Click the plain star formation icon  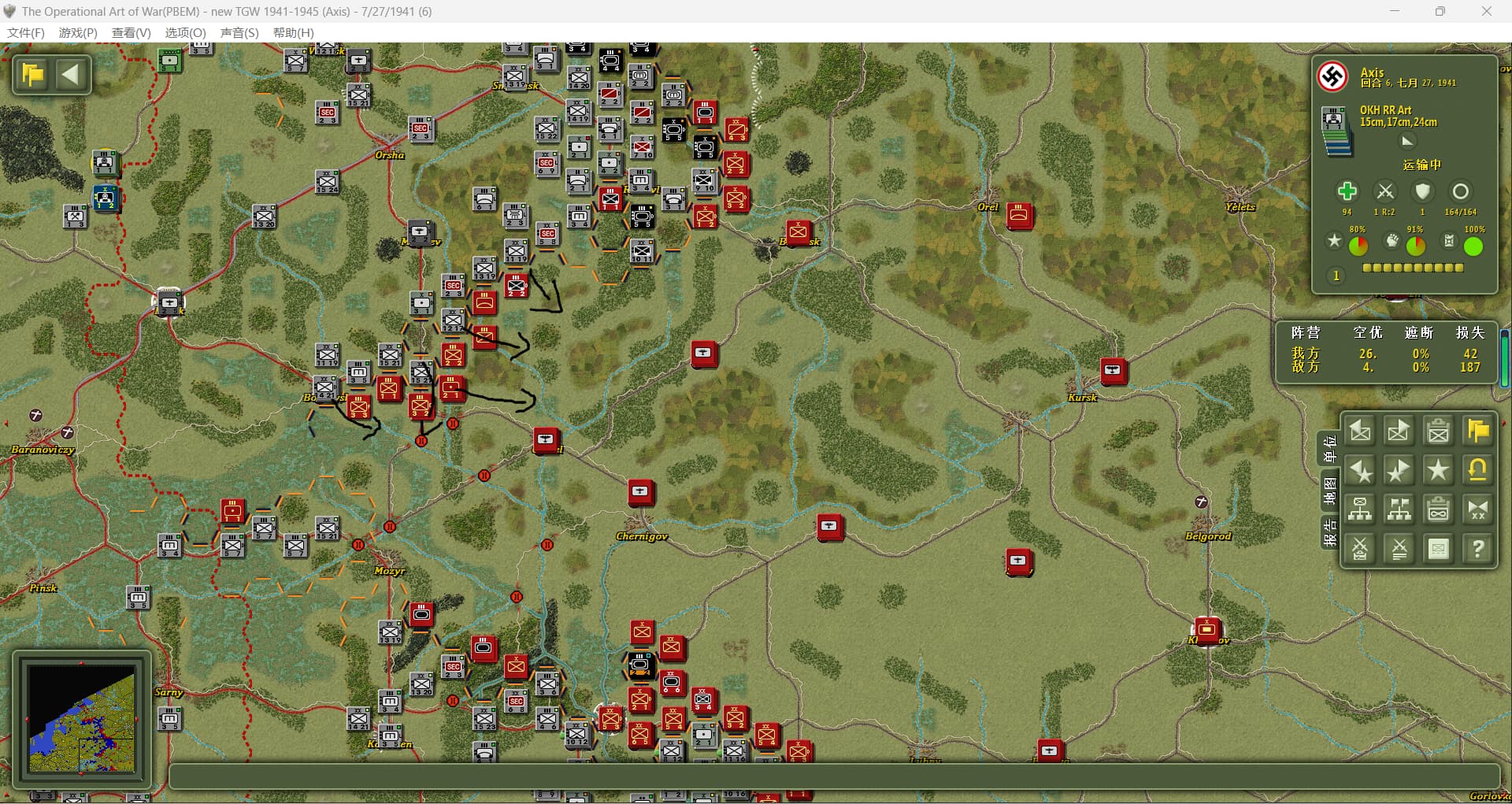[x=1438, y=470]
